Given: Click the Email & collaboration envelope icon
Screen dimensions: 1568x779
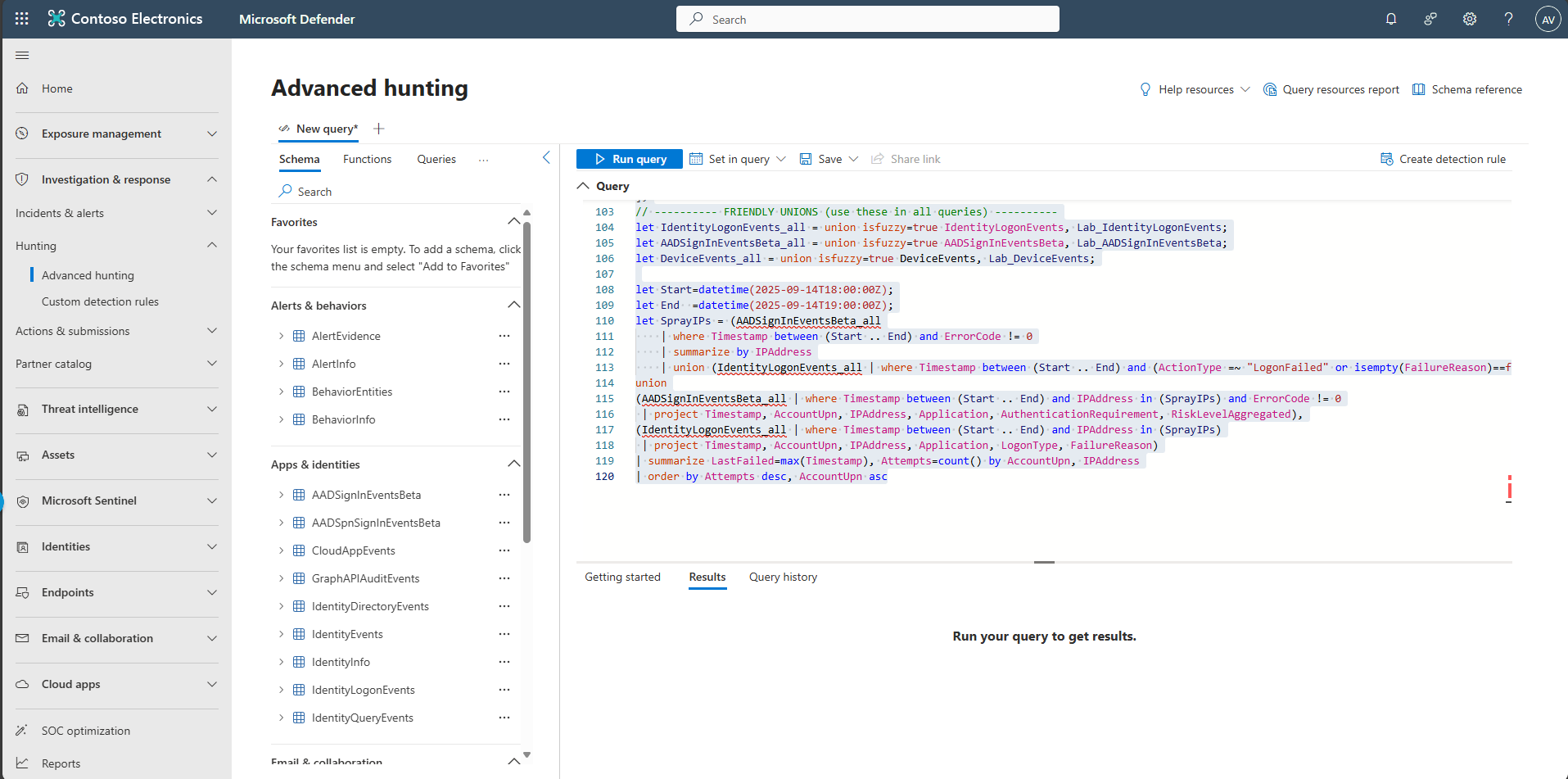Looking at the screenshot, I should point(23,638).
